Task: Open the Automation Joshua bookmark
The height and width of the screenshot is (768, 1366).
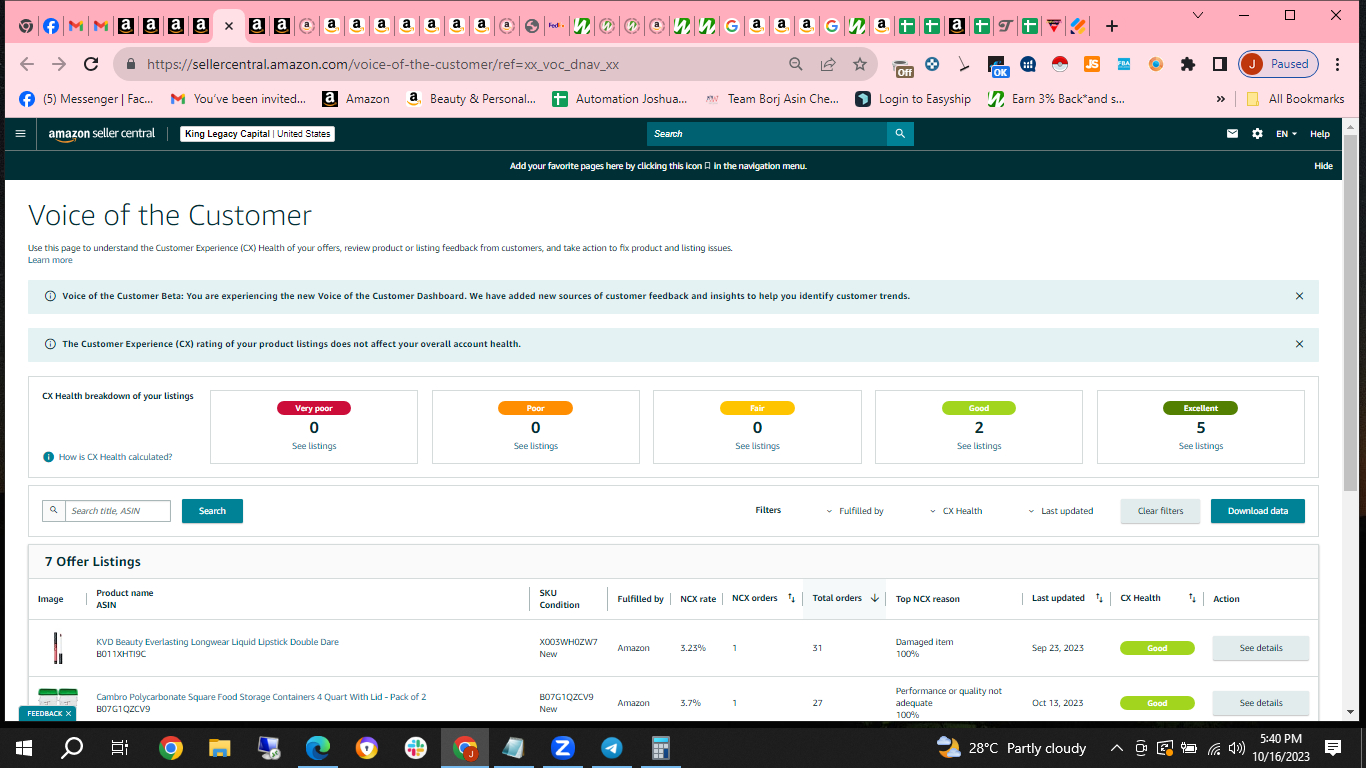Action: (x=620, y=99)
